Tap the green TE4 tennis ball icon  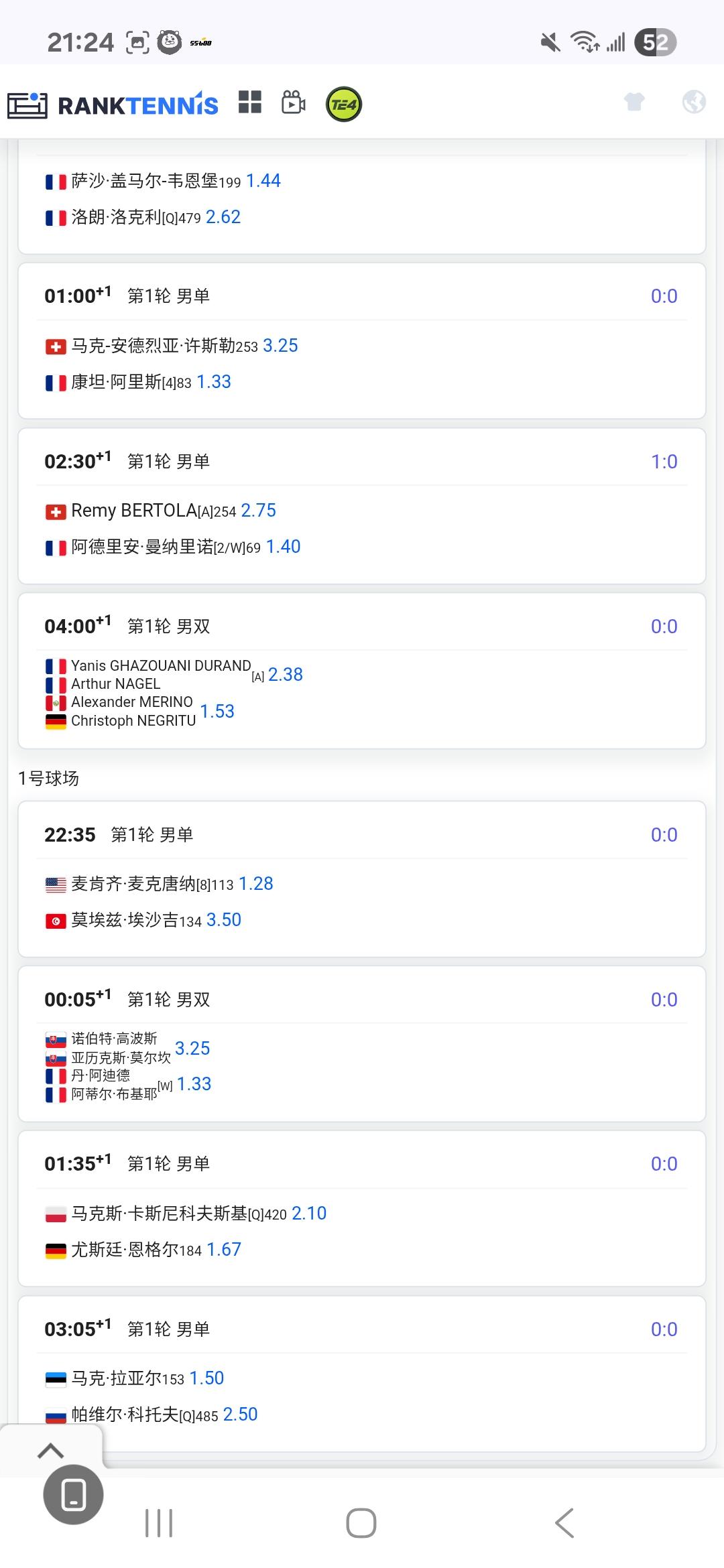click(x=344, y=105)
